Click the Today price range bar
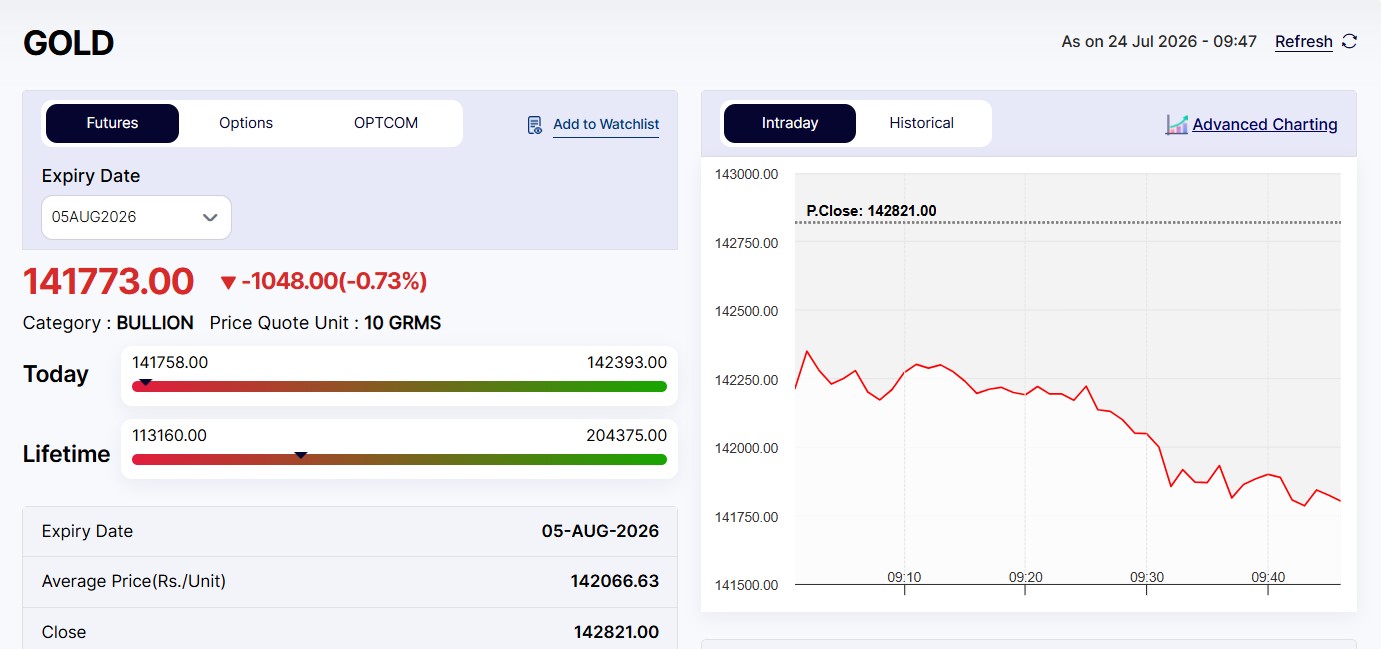1381x649 pixels. 399,386
